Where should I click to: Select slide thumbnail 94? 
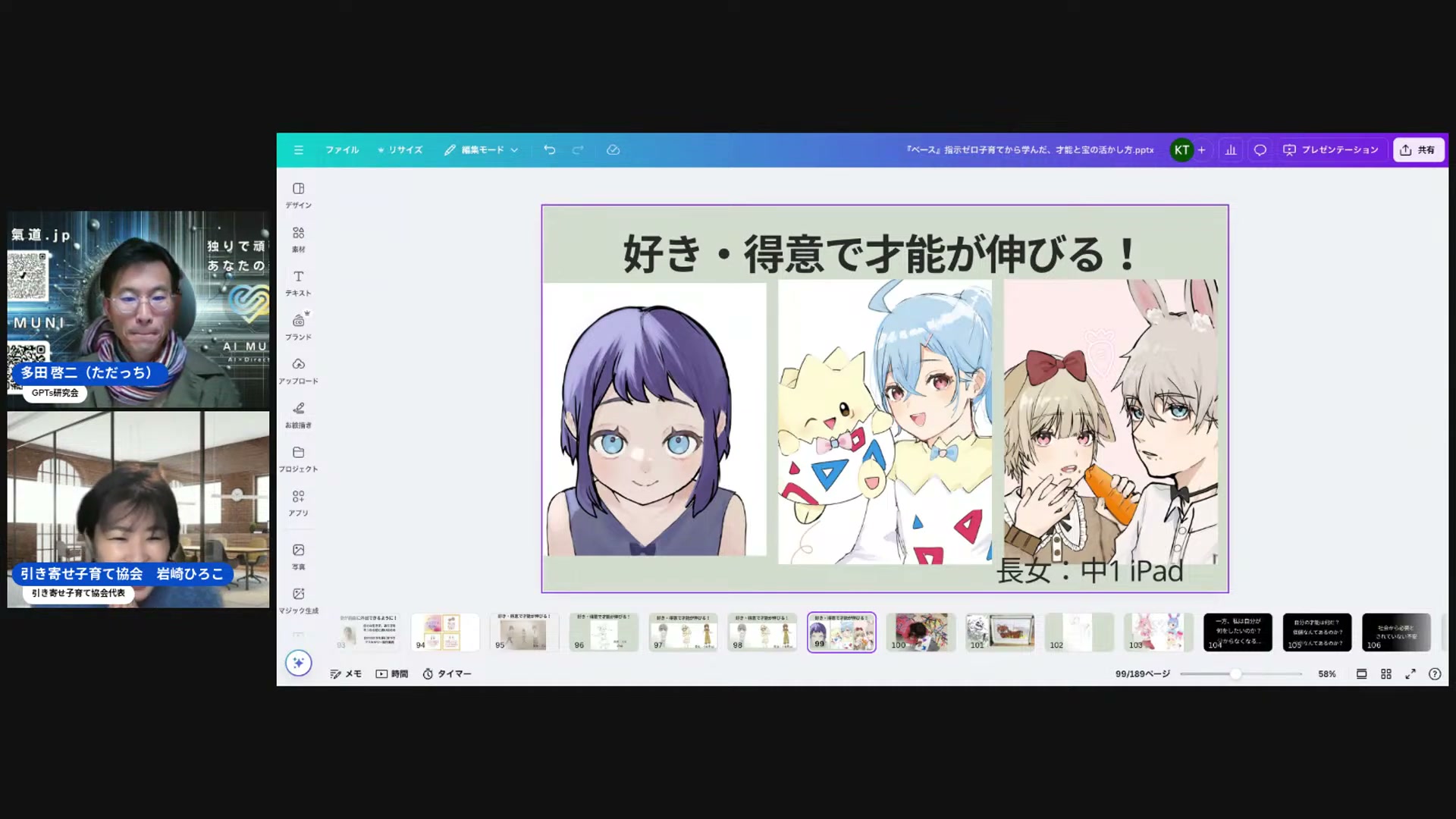pyautogui.click(x=445, y=632)
